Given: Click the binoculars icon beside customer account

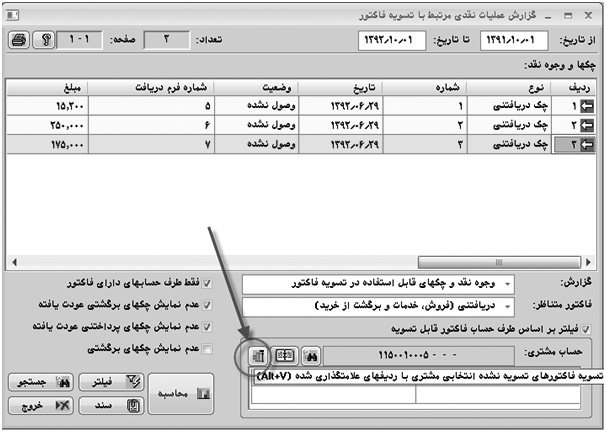Looking at the screenshot, I should [311, 355].
